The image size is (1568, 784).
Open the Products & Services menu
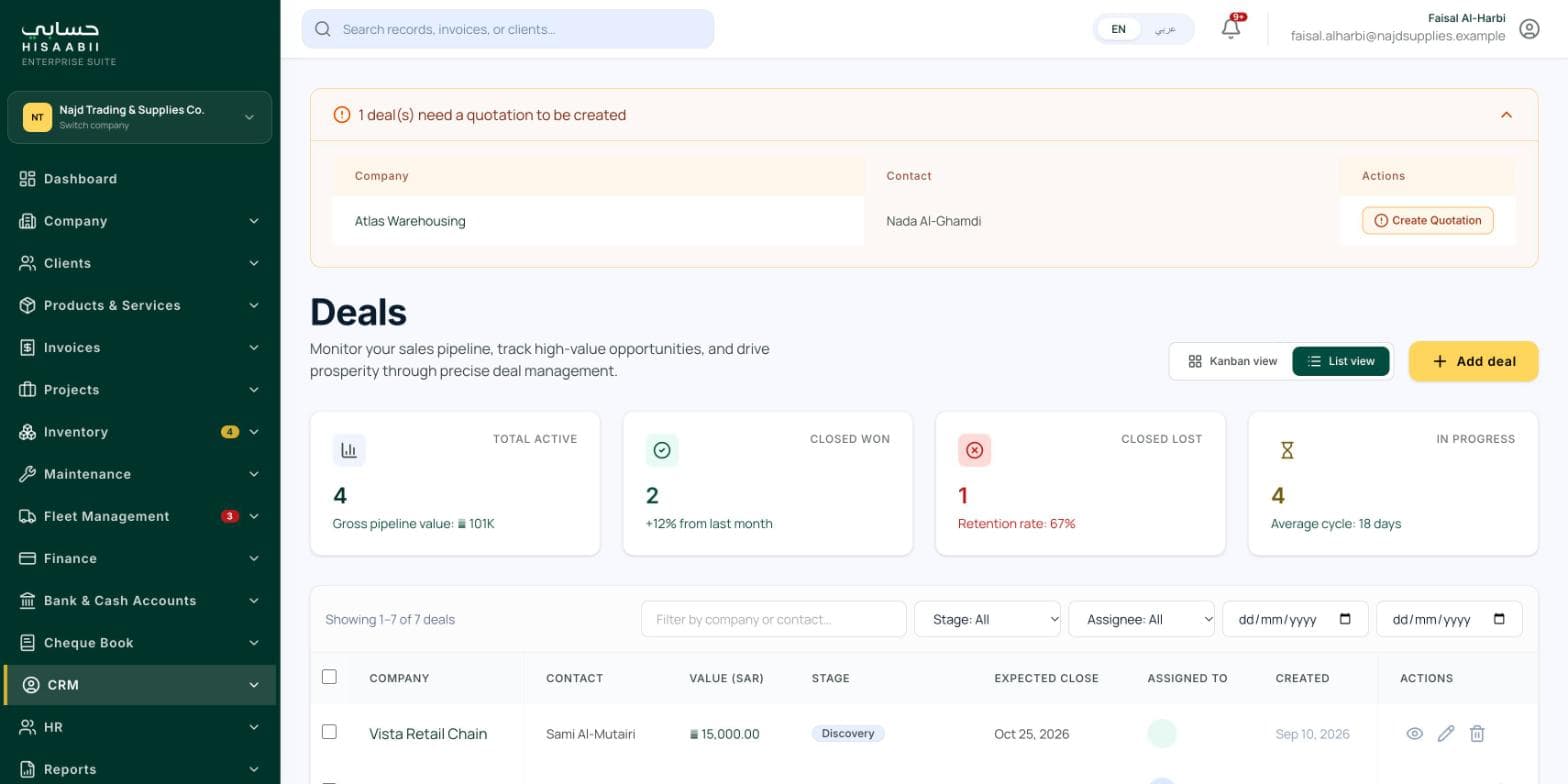pos(140,305)
